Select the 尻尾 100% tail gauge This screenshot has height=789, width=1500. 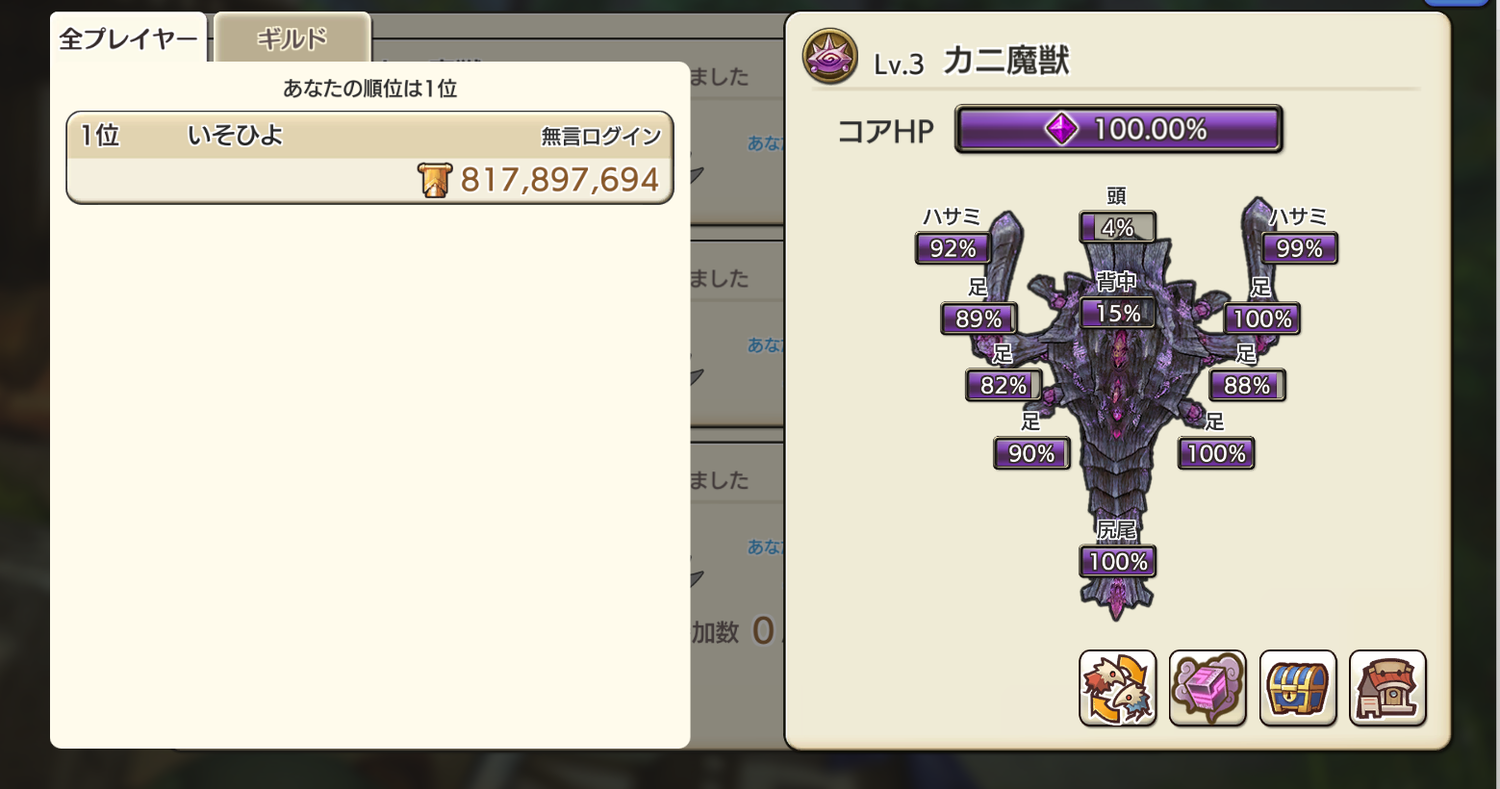click(1117, 561)
